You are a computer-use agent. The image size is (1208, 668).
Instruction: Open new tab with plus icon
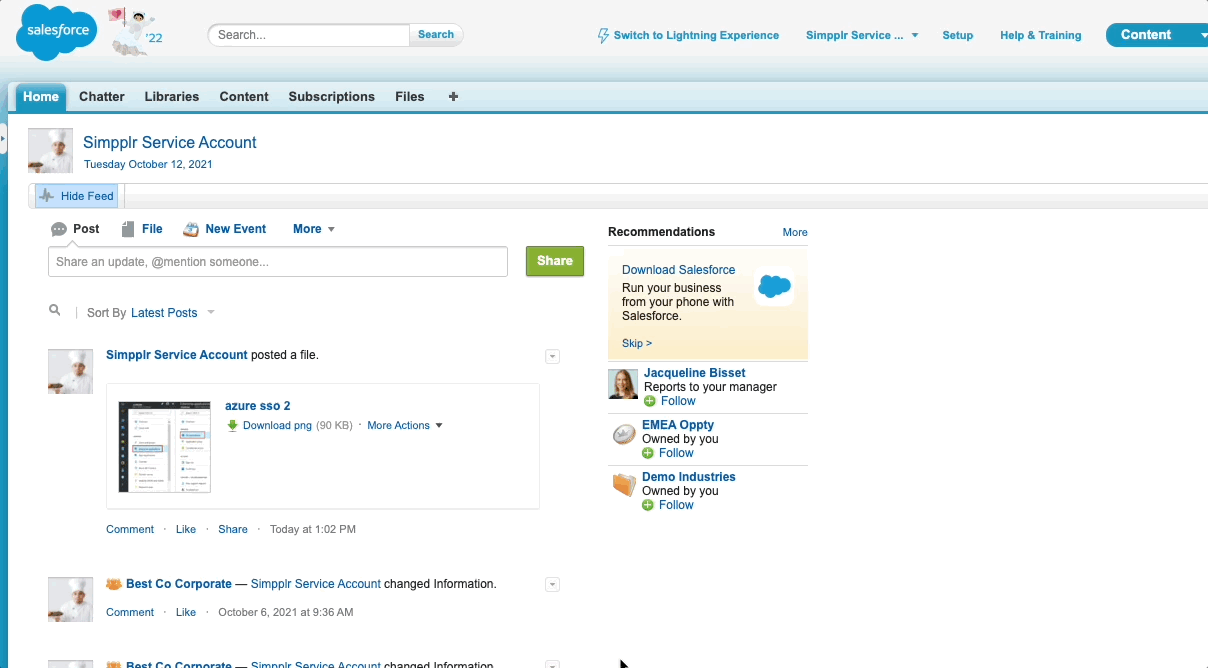tap(453, 97)
